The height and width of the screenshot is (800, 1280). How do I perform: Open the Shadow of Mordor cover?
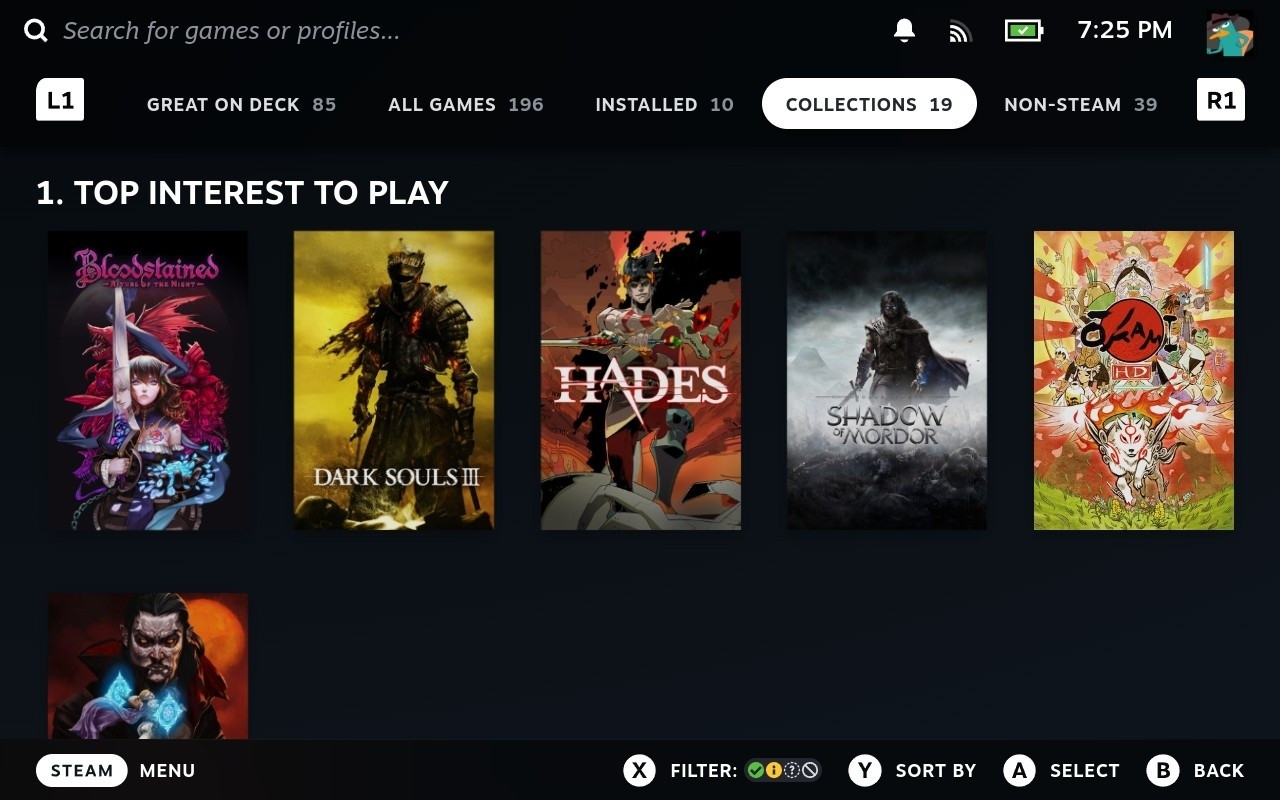887,381
